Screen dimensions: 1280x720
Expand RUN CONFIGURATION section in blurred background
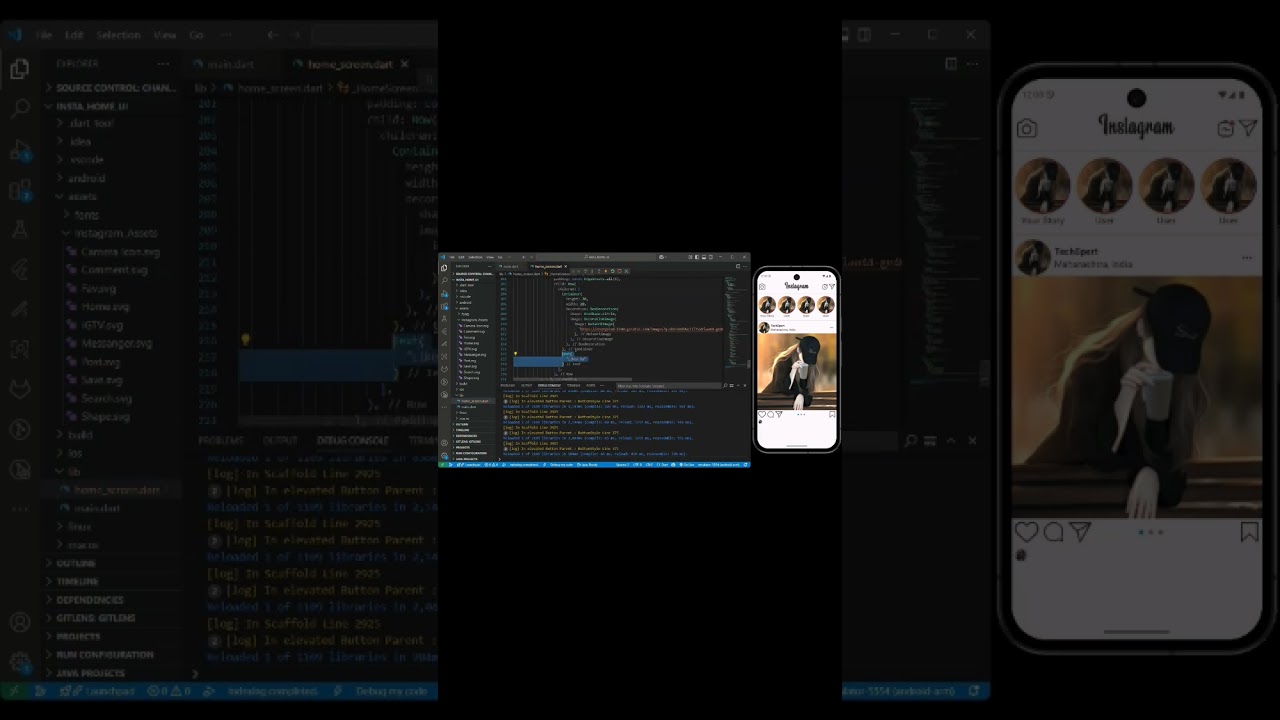pos(112,655)
